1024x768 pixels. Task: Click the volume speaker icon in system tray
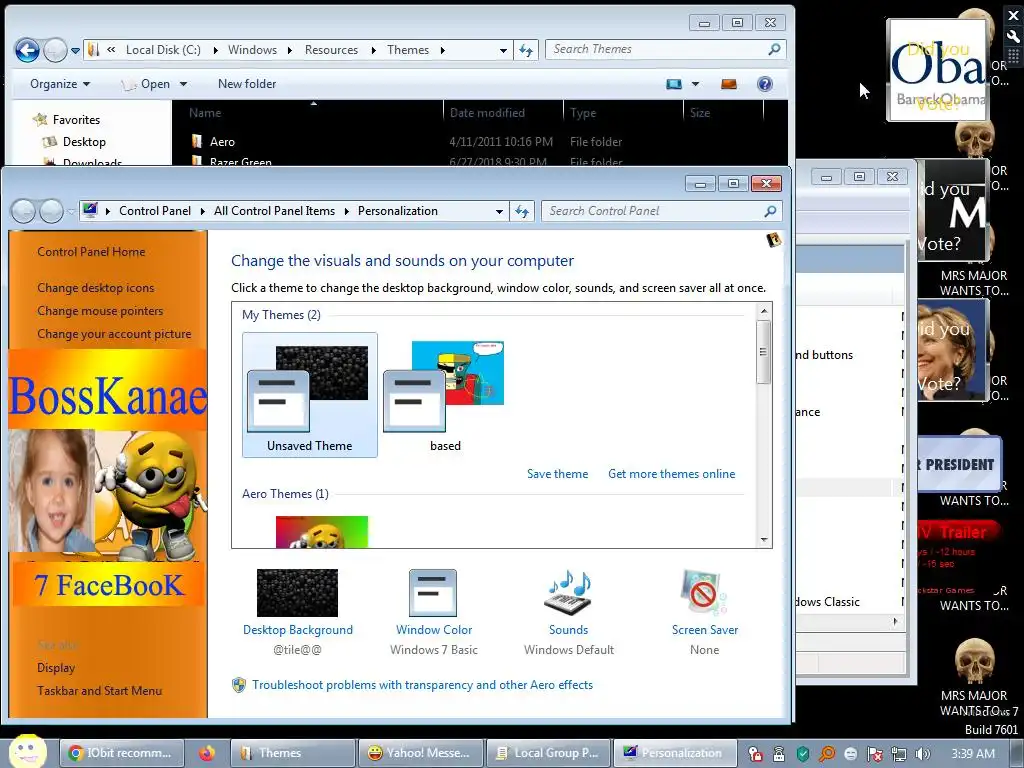click(x=922, y=754)
